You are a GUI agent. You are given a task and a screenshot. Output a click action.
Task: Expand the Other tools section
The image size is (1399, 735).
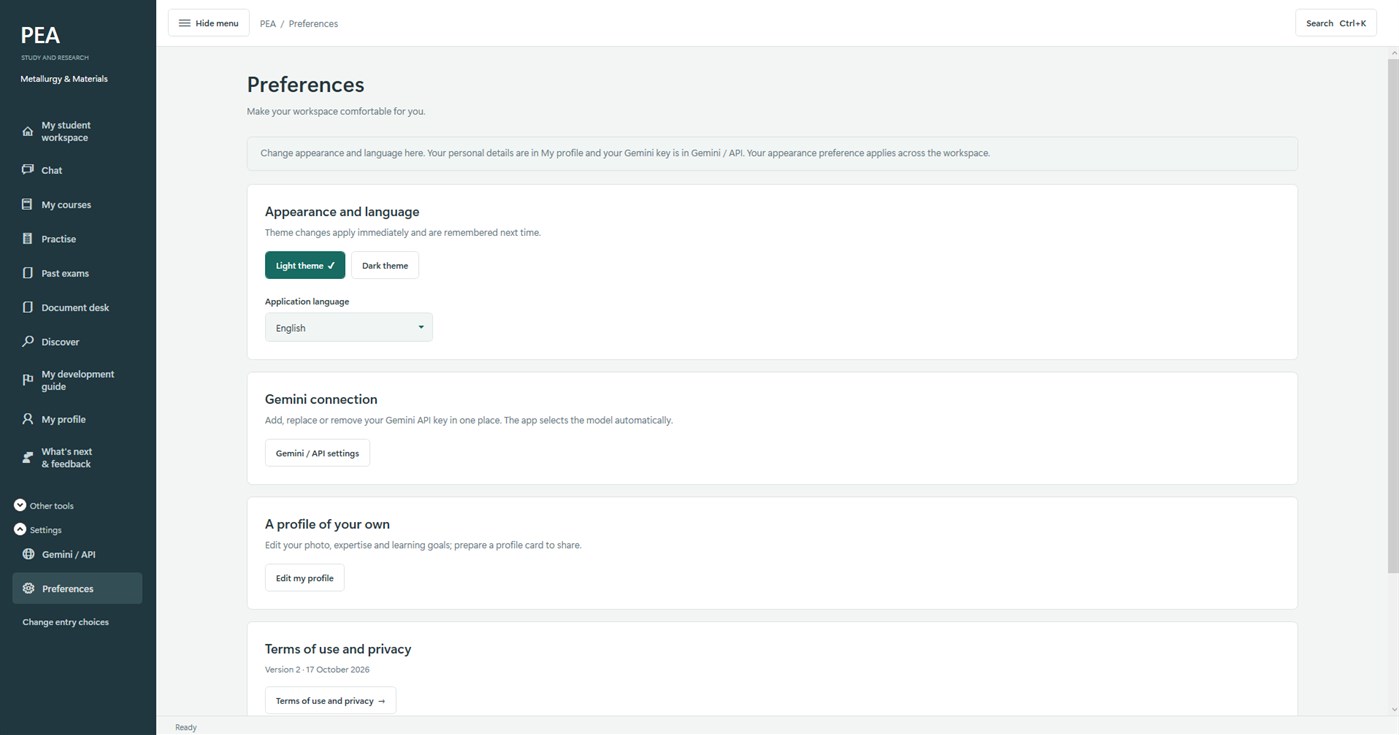pyautogui.click(x=44, y=506)
